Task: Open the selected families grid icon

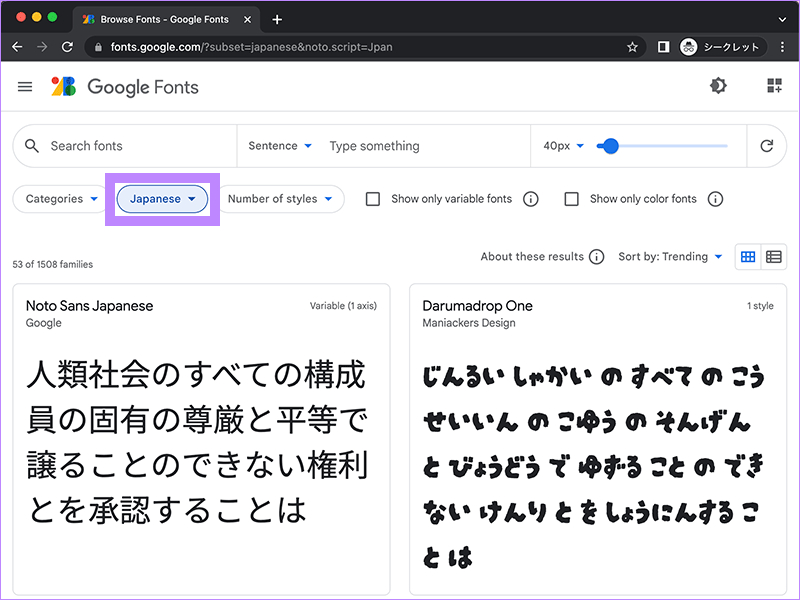Action: click(774, 86)
